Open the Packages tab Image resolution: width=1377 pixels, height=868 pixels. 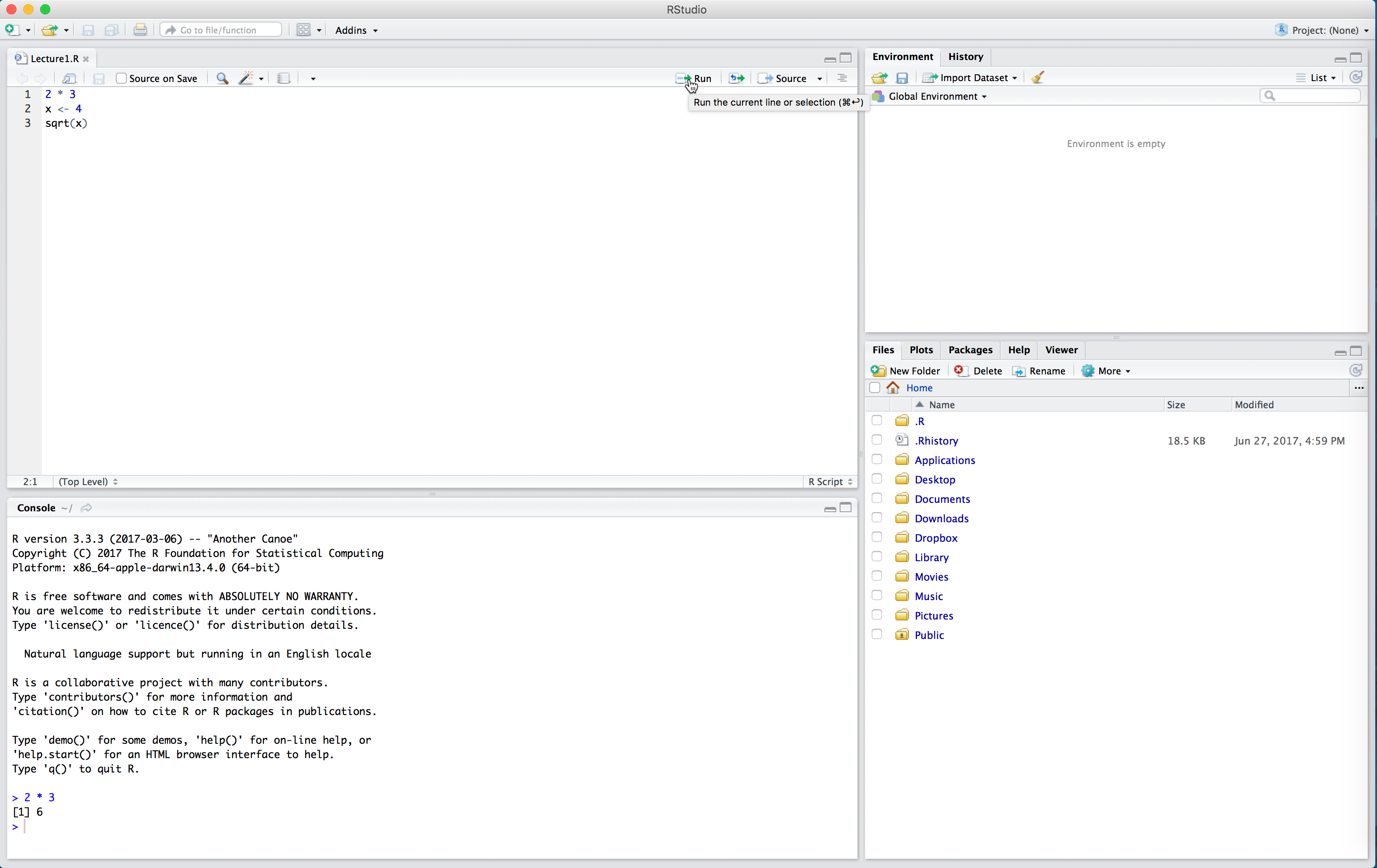click(x=970, y=350)
